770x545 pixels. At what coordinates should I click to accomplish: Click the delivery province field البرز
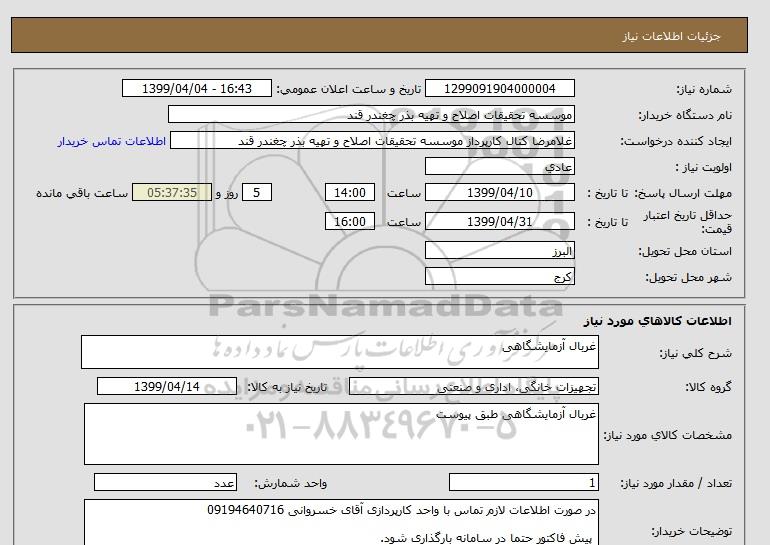pos(499,250)
